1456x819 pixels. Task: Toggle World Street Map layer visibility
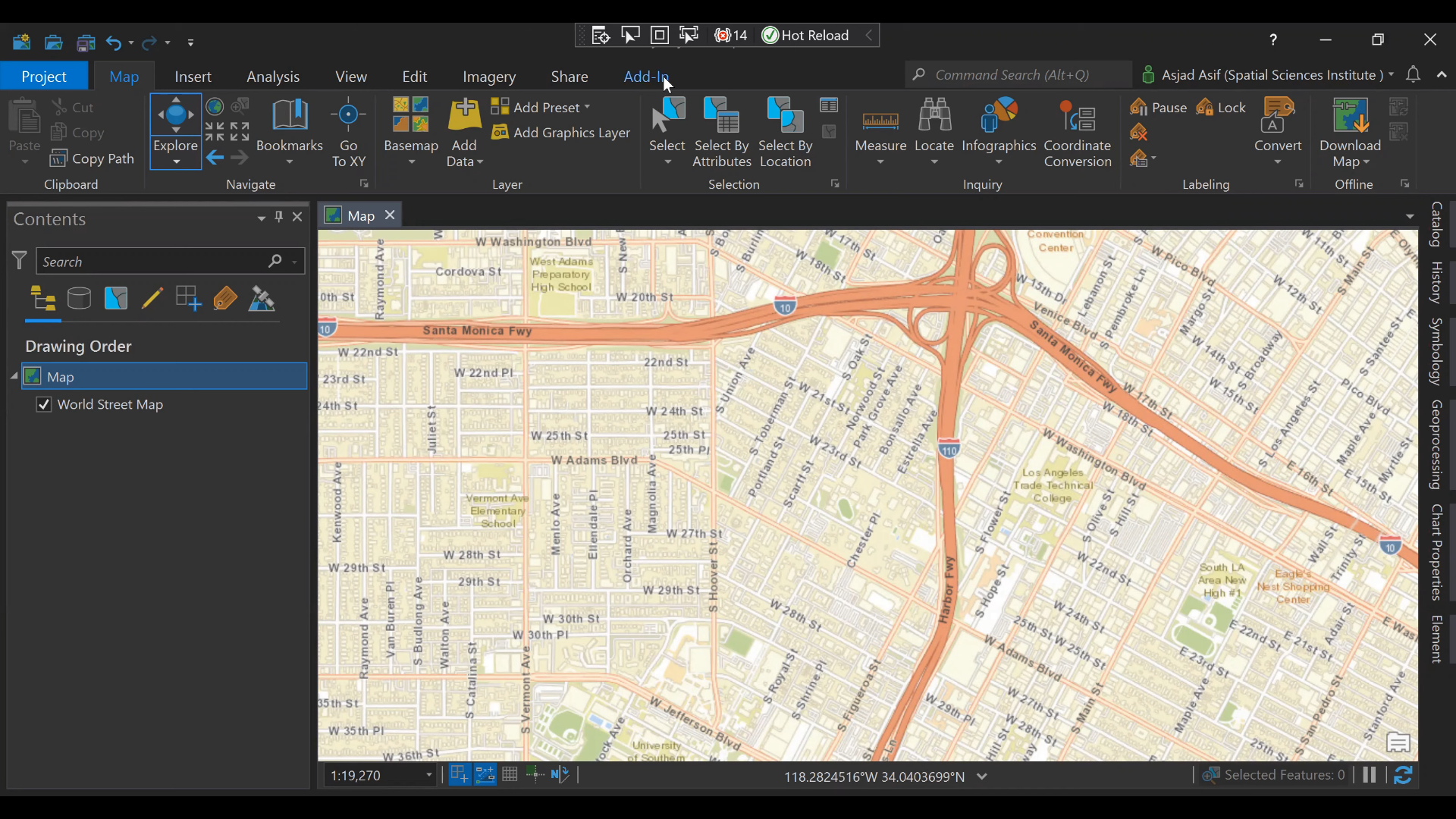pos(44,403)
